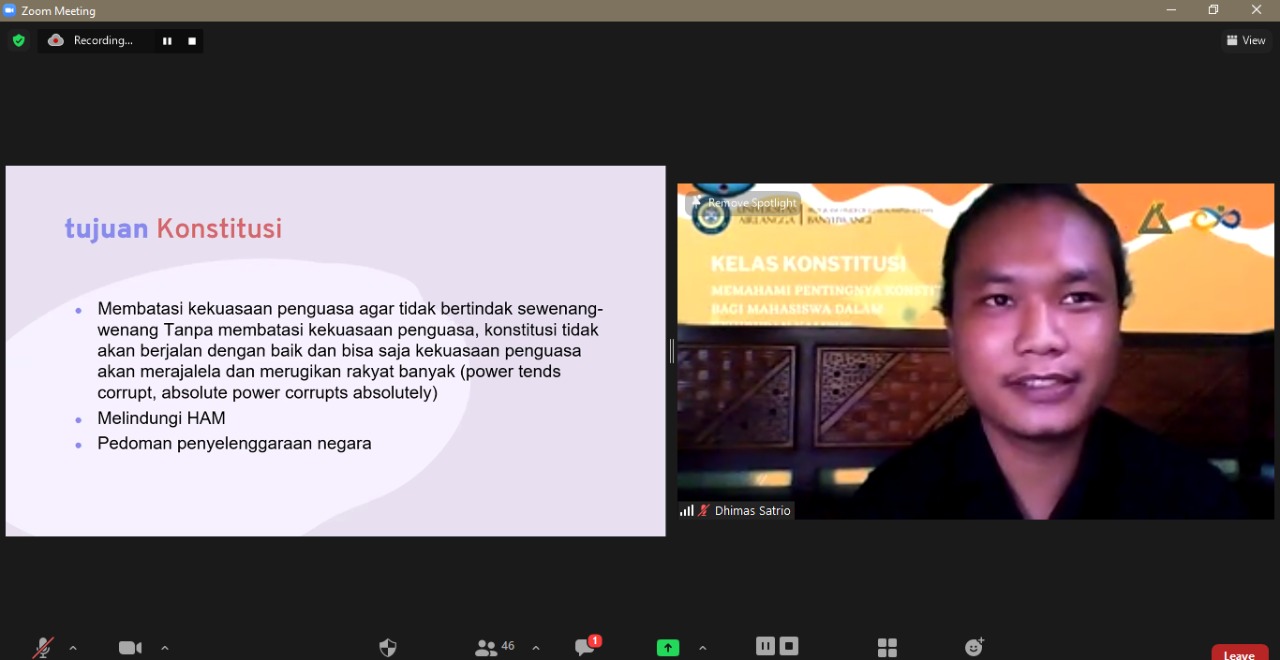This screenshot has width=1280, height=660.
Task: Expand audio options arrow beside the microphone
Action: point(73,648)
